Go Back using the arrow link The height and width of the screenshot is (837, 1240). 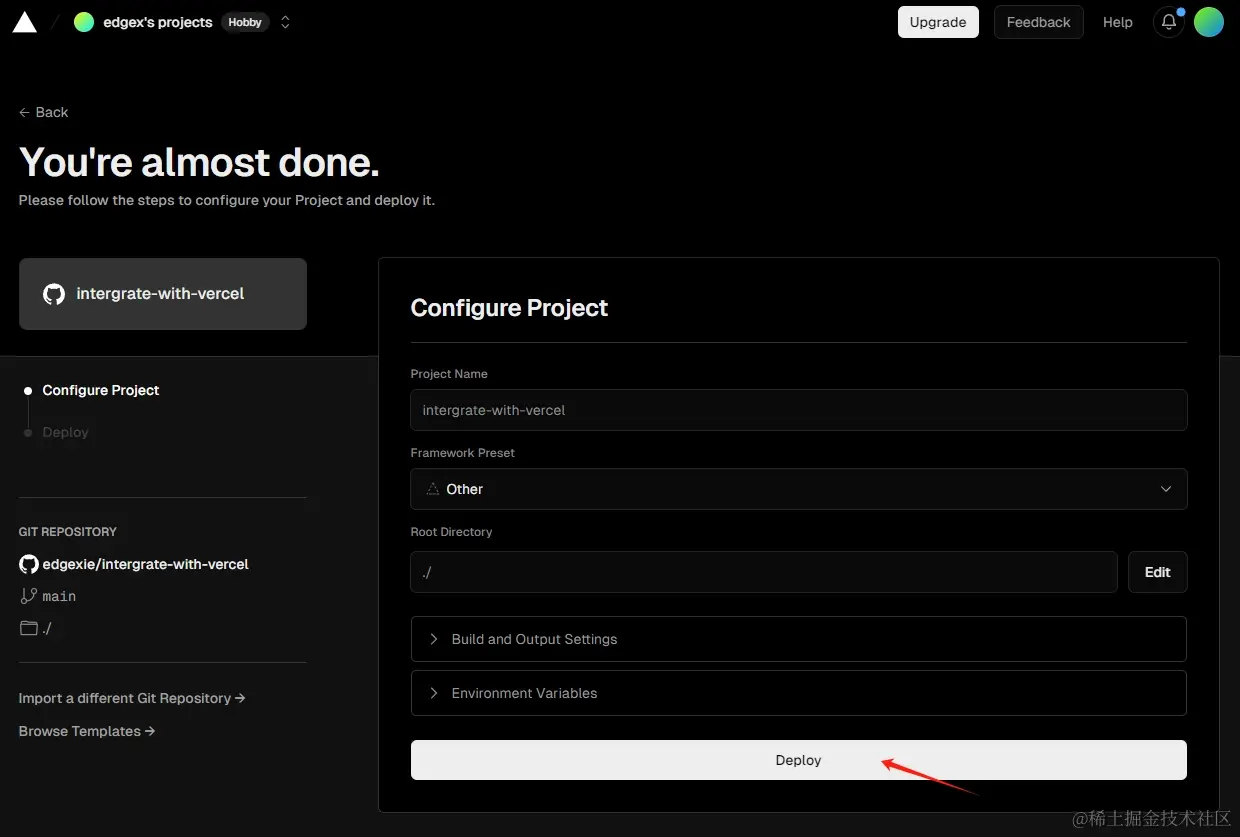43,112
